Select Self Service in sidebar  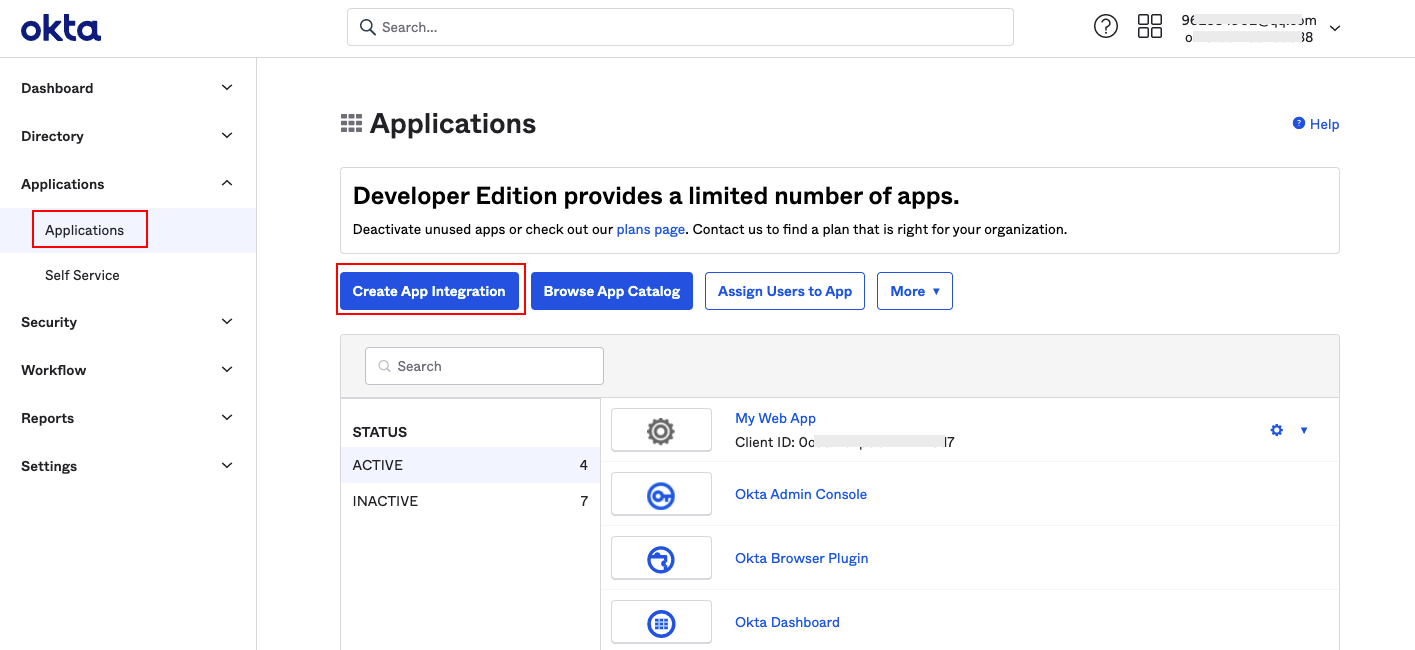coord(82,275)
